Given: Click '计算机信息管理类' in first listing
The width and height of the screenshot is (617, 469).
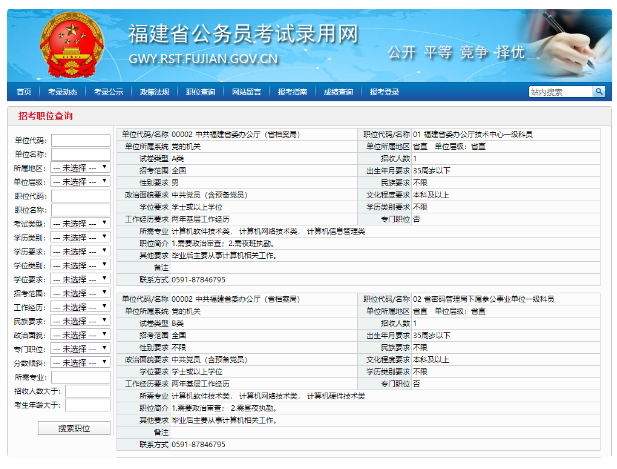Looking at the screenshot, I should [336, 231].
